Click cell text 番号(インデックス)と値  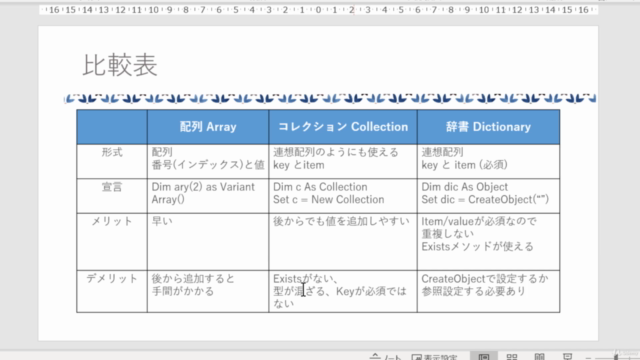click(x=208, y=165)
